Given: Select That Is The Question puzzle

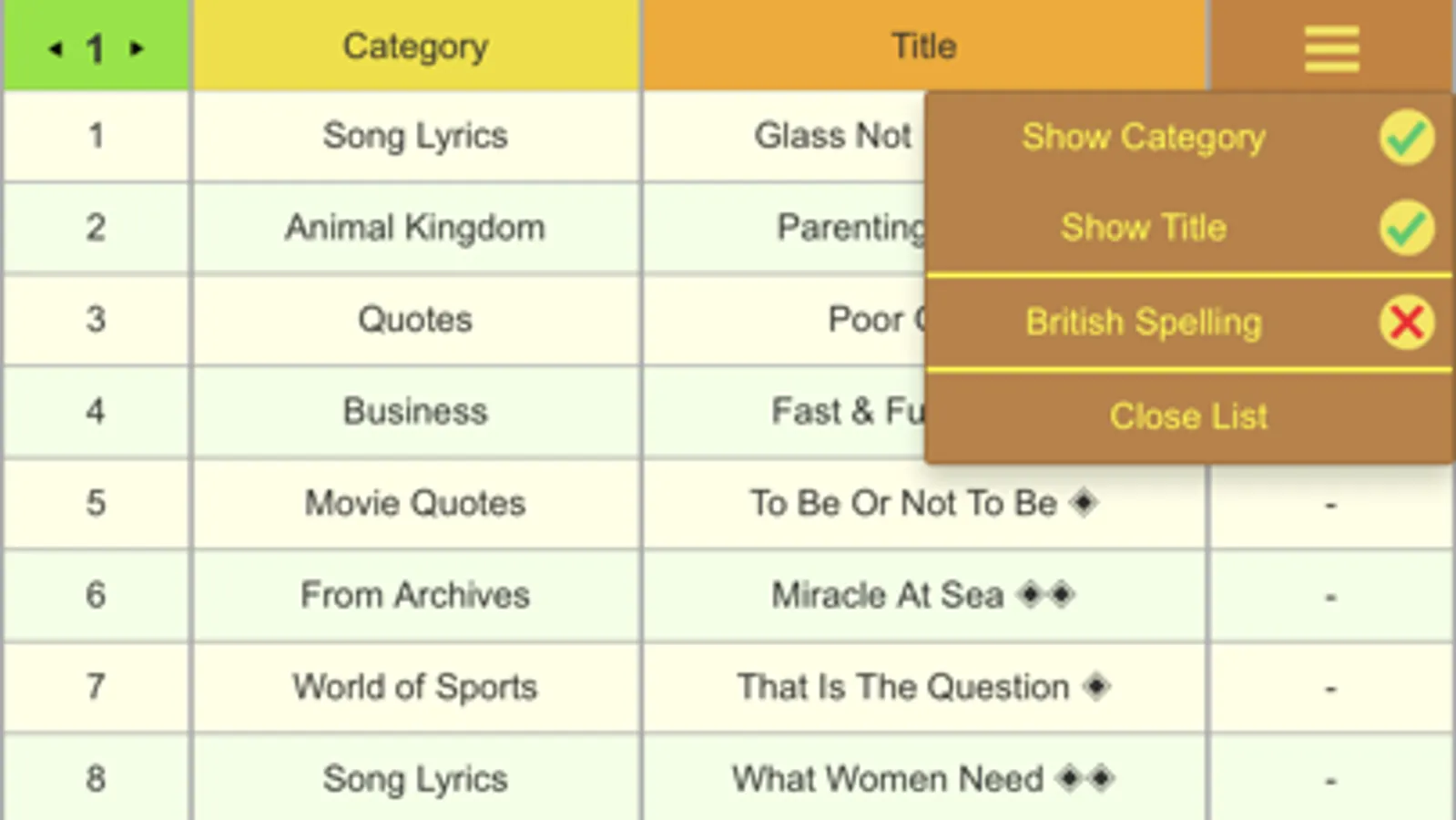Looking at the screenshot, I should click(x=903, y=687).
